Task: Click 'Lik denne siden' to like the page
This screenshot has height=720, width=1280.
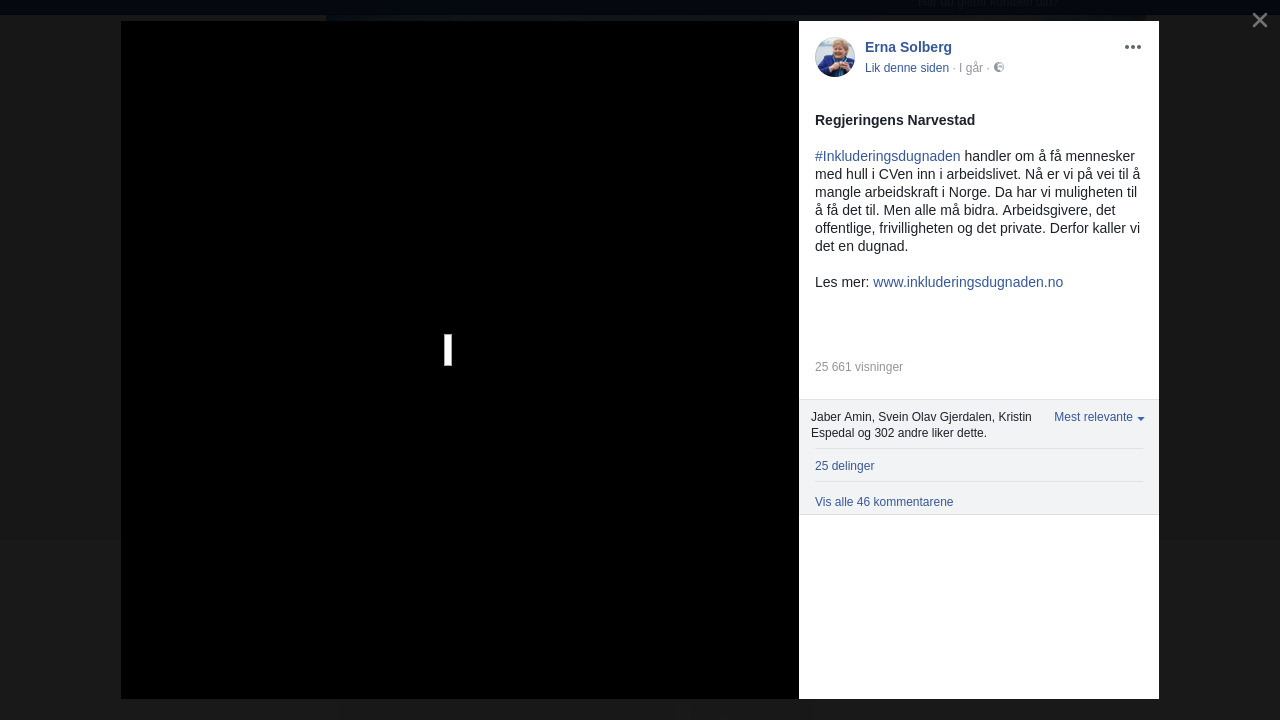Action: click(x=907, y=68)
